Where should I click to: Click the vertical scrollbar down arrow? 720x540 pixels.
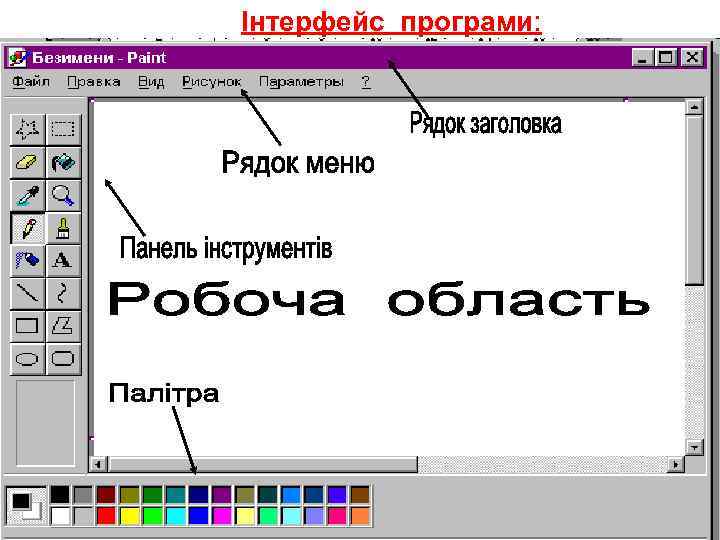pos(694,446)
